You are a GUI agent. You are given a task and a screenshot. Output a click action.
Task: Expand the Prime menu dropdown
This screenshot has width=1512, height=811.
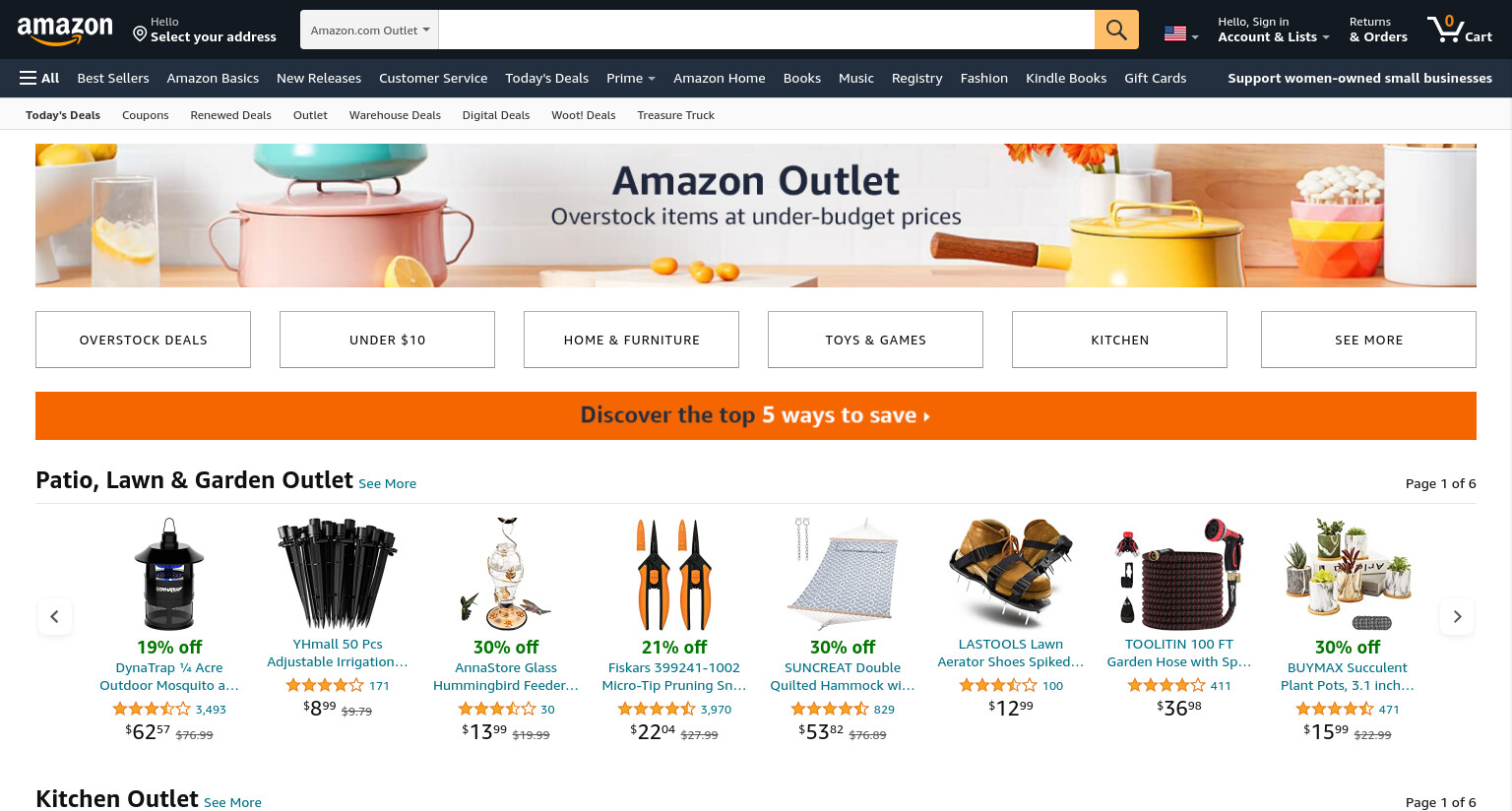tap(631, 78)
